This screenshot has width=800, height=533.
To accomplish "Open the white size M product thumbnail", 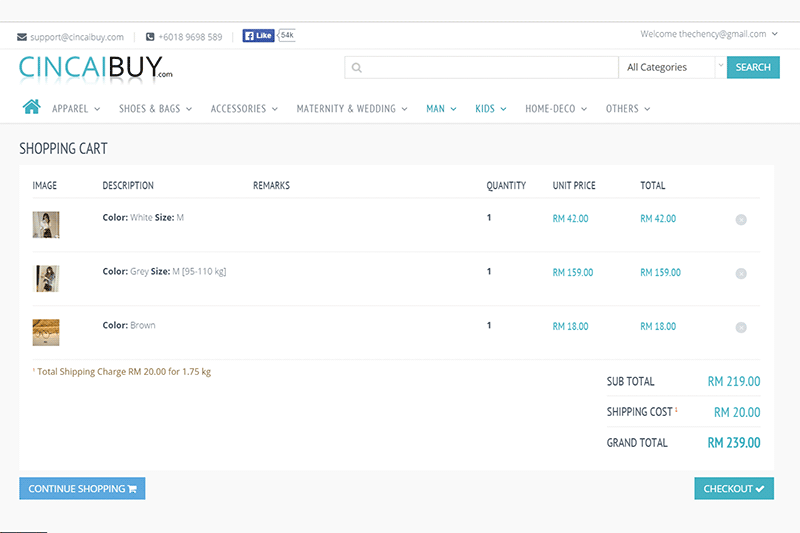I will coord(46,225).
